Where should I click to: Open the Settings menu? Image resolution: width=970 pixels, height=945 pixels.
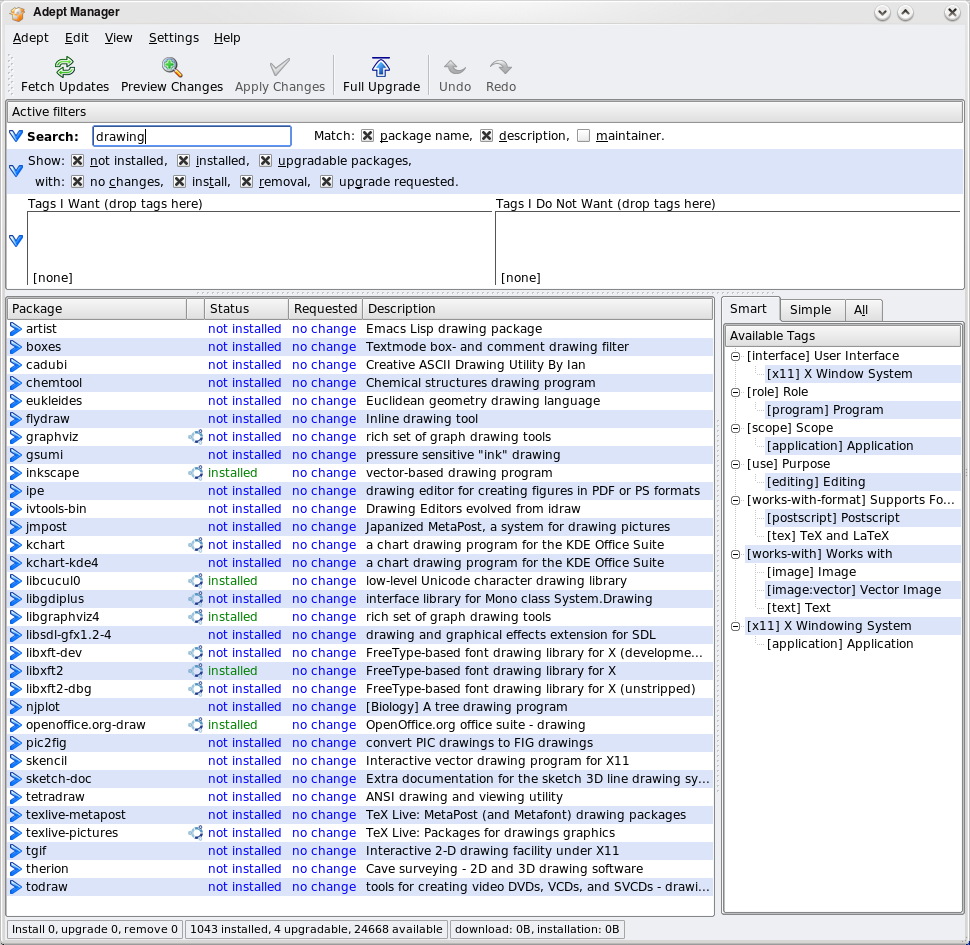pos(173,38)
